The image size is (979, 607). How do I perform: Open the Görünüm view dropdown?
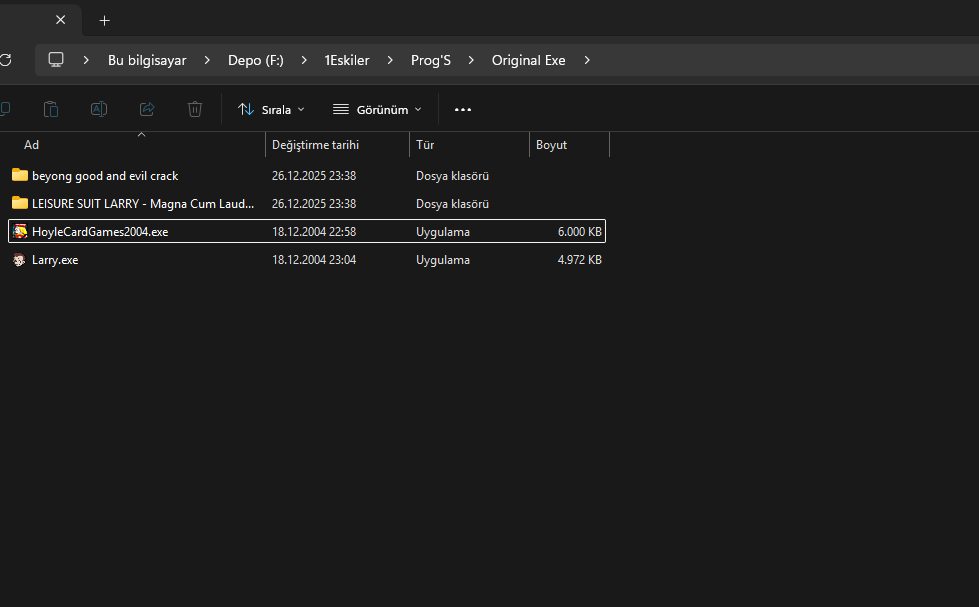pos(377,109)
